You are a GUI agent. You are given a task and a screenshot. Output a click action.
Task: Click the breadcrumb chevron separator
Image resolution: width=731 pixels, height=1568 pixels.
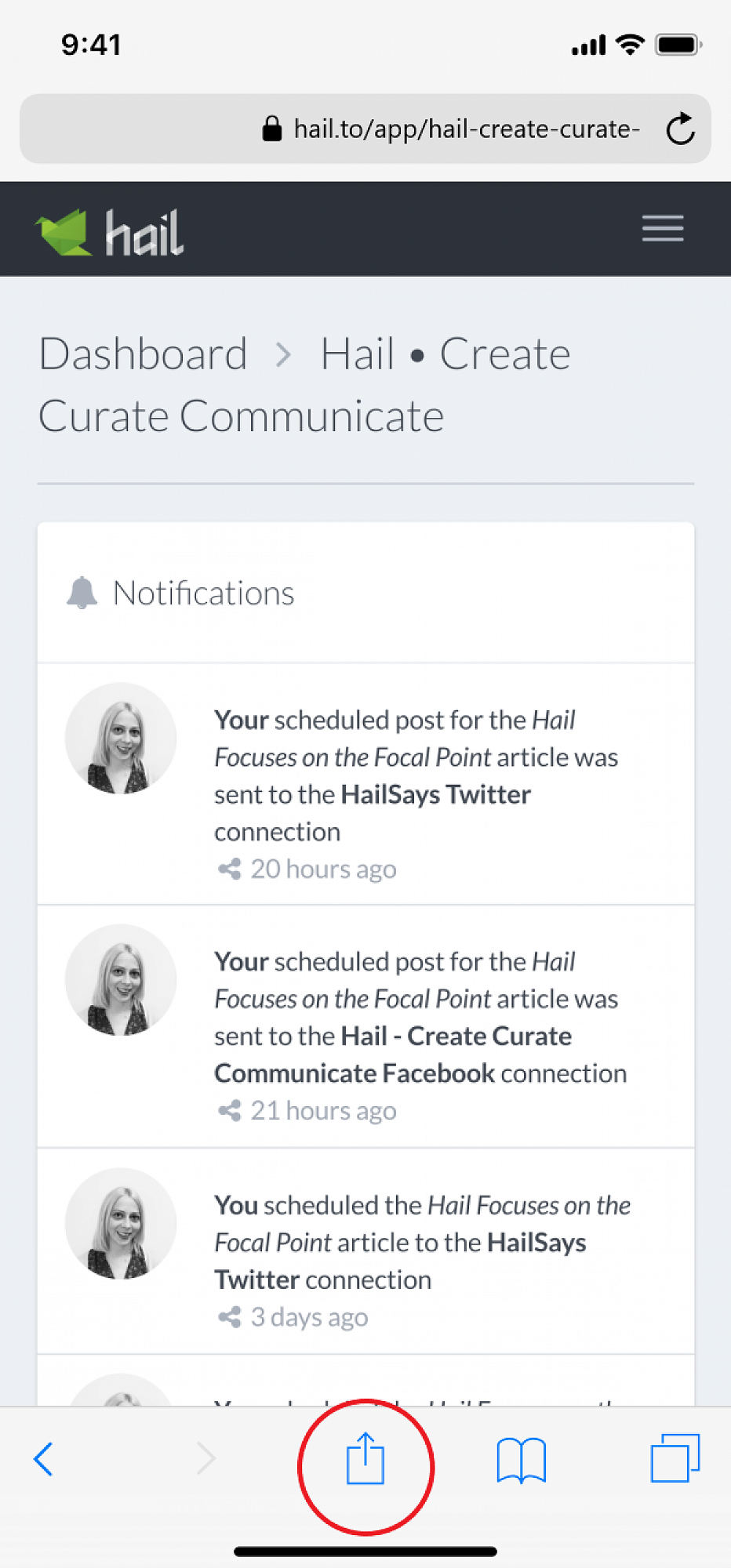pos(284,355)
